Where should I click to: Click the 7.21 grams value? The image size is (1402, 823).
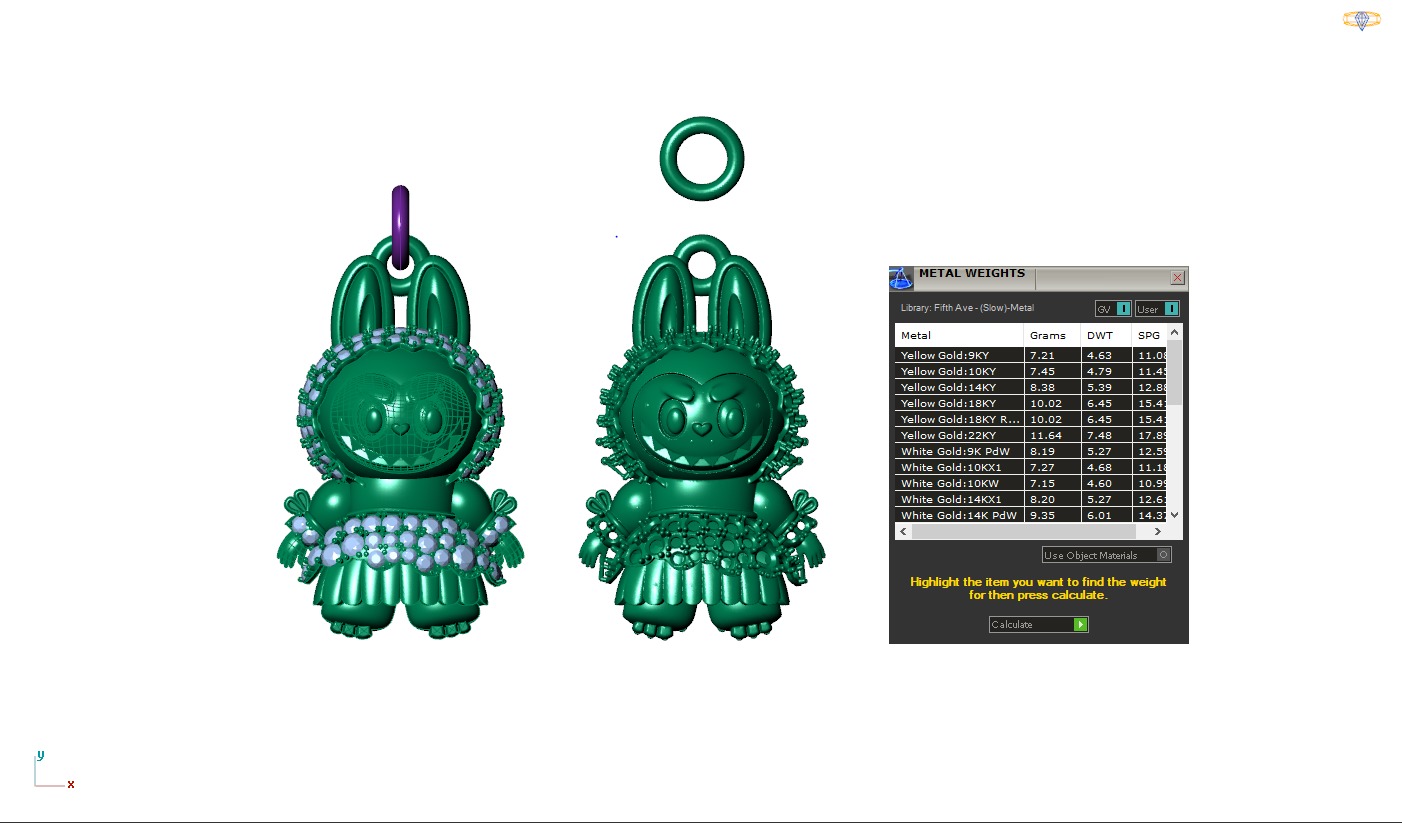point(1042,355)
